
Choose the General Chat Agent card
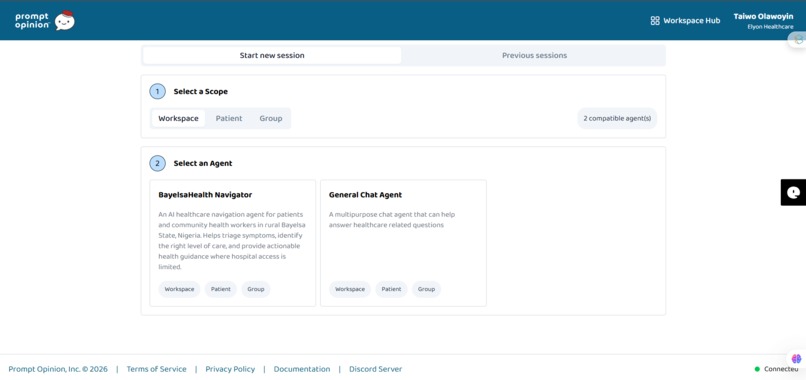tap(403, 243)
